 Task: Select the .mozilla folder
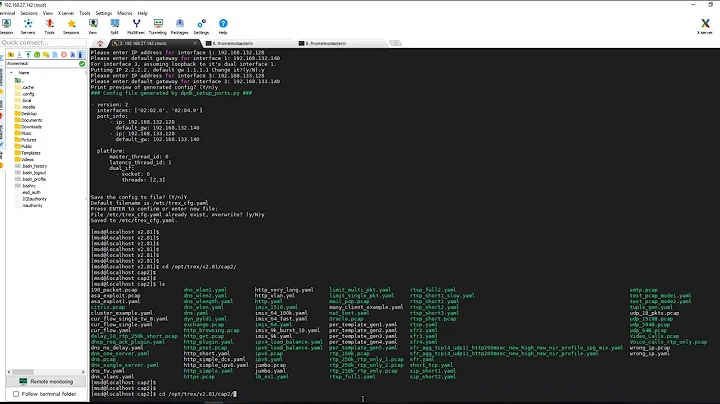(25, 107)
